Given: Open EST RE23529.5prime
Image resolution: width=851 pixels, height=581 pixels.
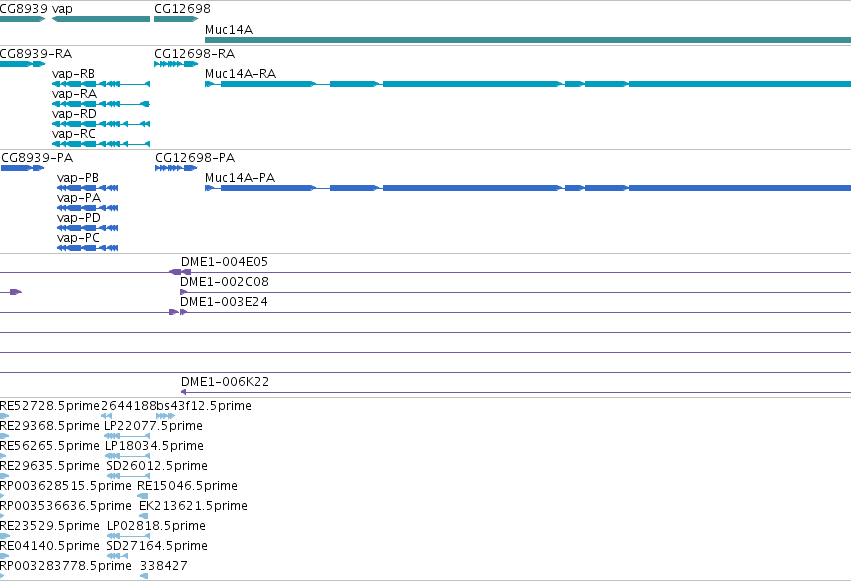Looking at the screenshot, I should tap(50, 526).
